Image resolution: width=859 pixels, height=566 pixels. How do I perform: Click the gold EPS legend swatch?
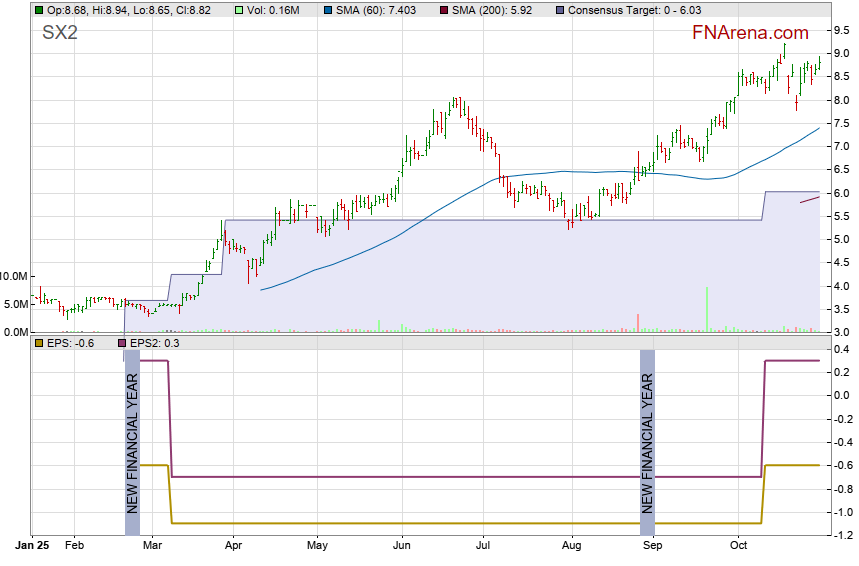coord(38,343)
